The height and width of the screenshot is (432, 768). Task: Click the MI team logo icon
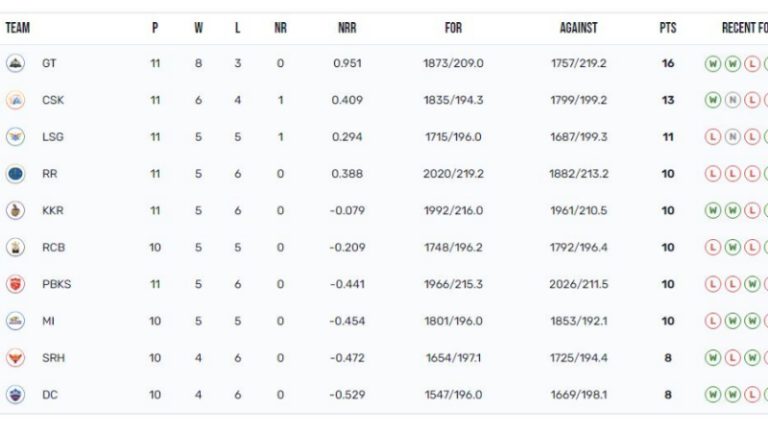[x=15, y=321]
